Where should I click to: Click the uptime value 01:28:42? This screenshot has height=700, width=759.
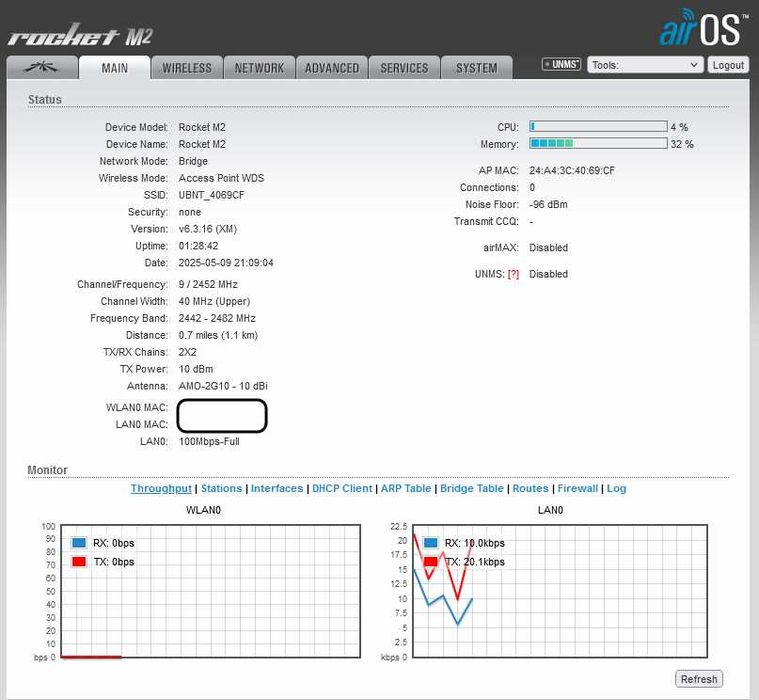click(x=198, y=246)
